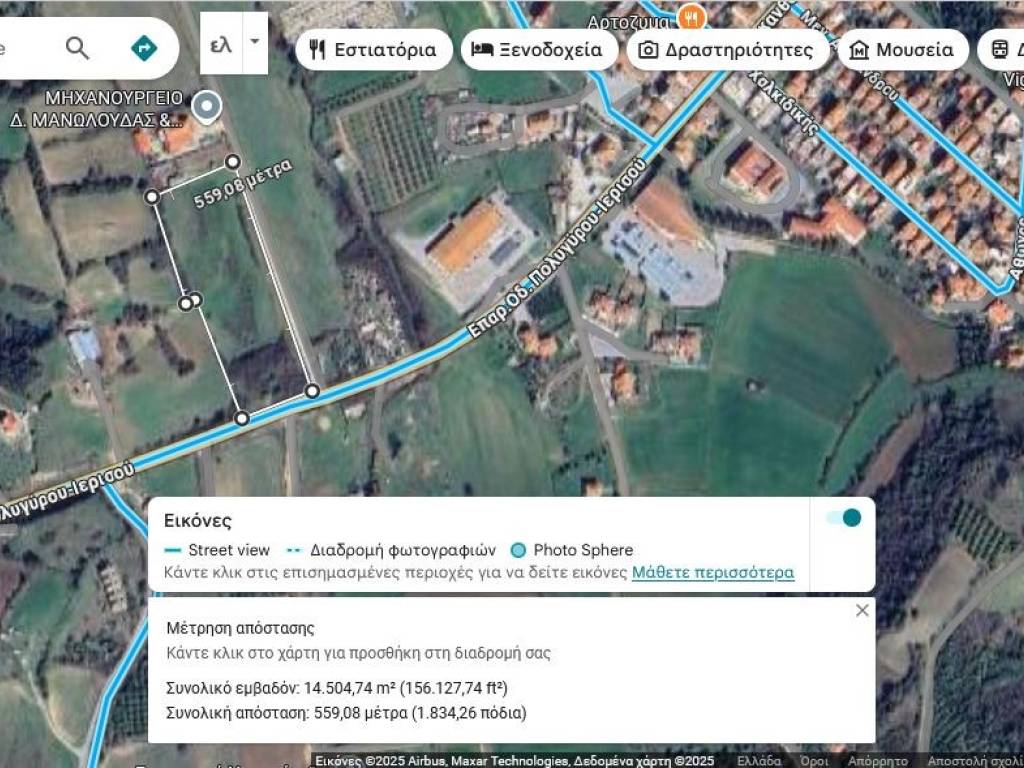This screenshot has width=1024, height=768.
Task: Open the Όροι footer link
Action: [813, 761]
